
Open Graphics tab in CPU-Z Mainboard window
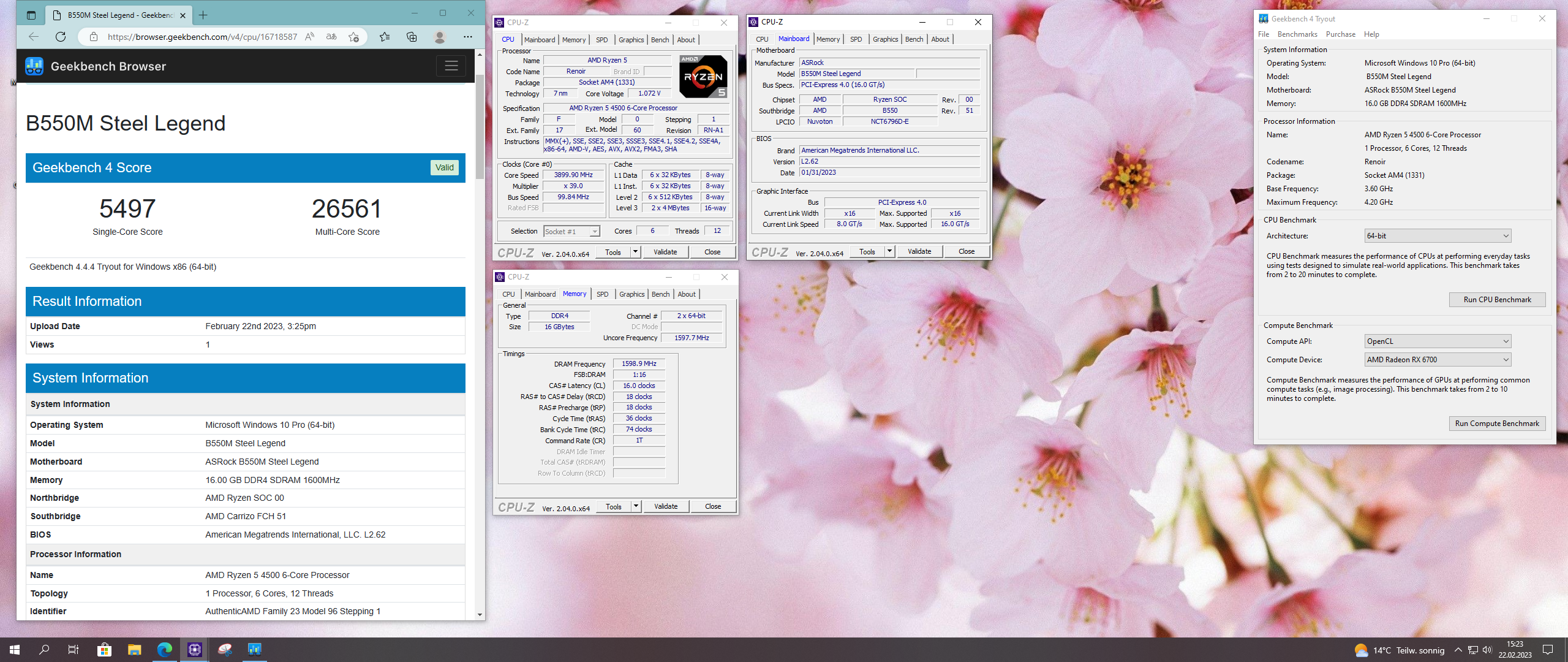(x=886, y=39)
